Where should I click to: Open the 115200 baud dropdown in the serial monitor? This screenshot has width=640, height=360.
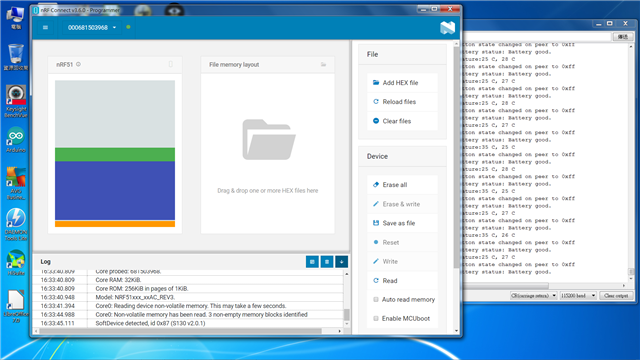(578, 296)
